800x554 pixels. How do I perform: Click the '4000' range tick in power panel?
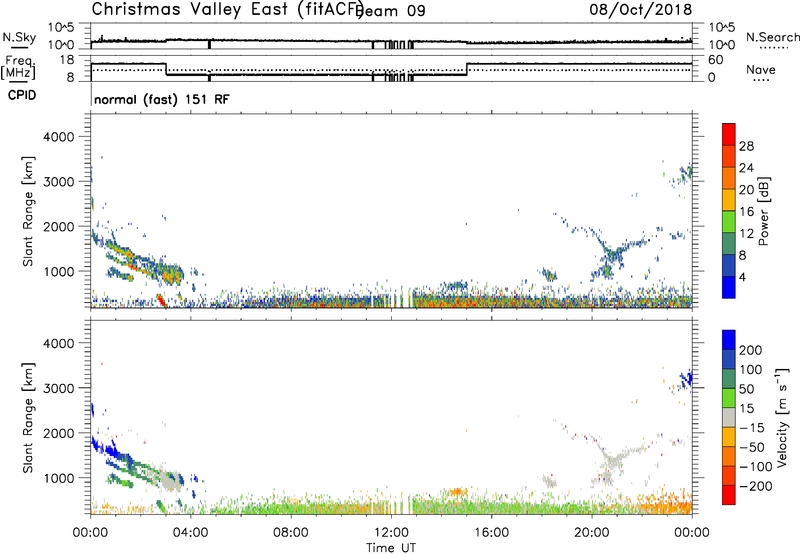59,137
